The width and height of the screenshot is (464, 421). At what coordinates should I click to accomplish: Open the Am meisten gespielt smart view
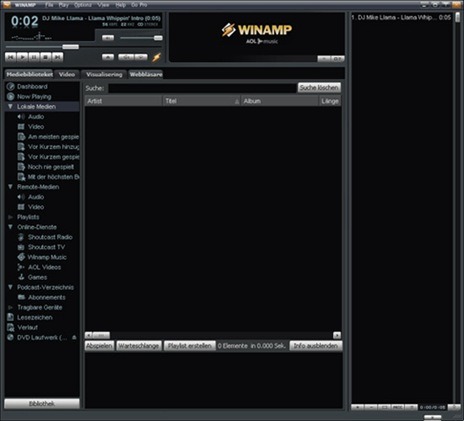[x=53, y=137]
